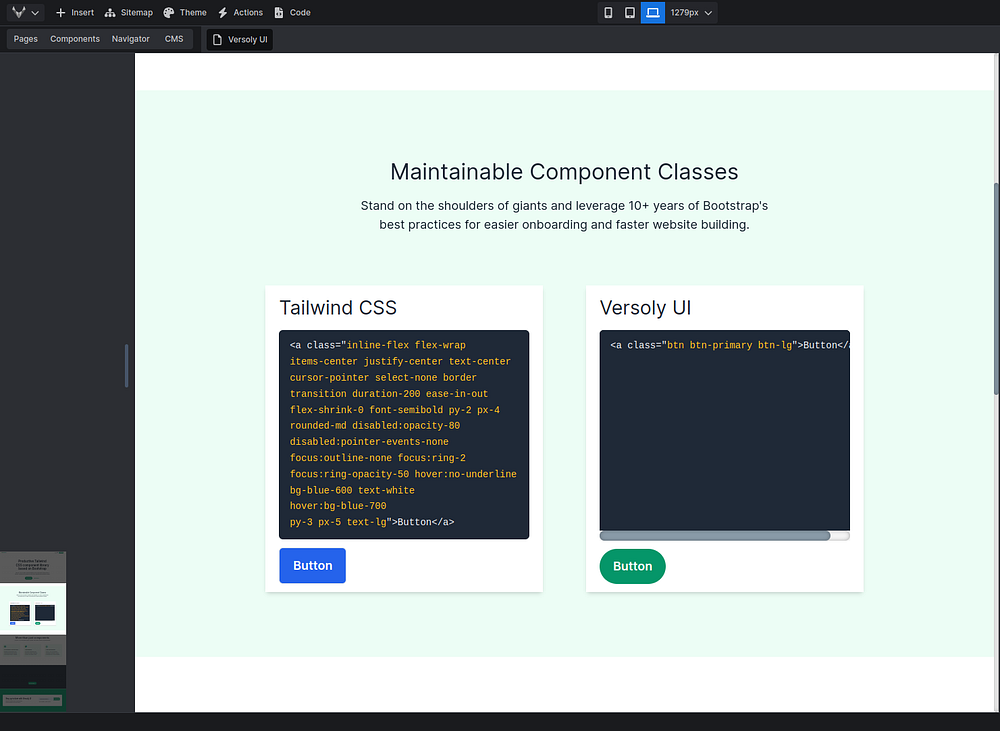Switch to the Pages tab
This screenshot has width=1000, height=731.
tap(26, 39)
